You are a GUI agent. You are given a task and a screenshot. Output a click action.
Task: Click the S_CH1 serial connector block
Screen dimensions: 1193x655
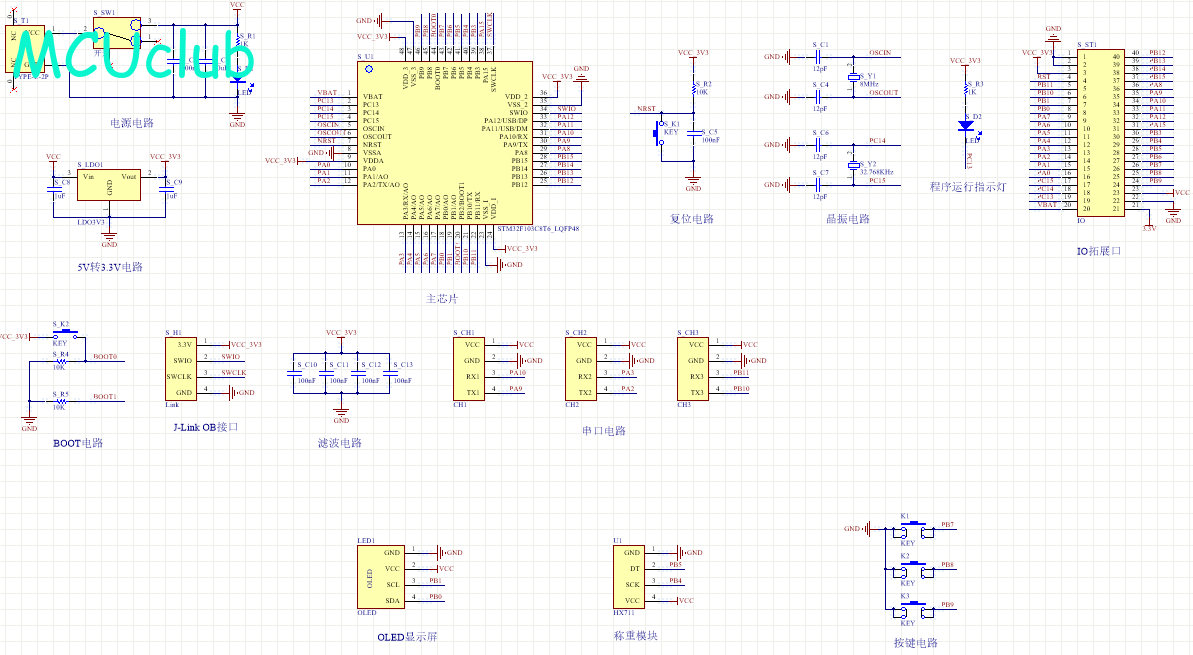[468, 368]
